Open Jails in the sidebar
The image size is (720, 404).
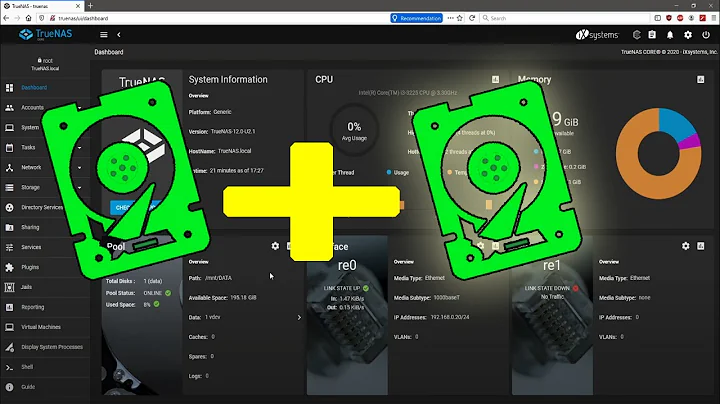click(x=45, y=287)
